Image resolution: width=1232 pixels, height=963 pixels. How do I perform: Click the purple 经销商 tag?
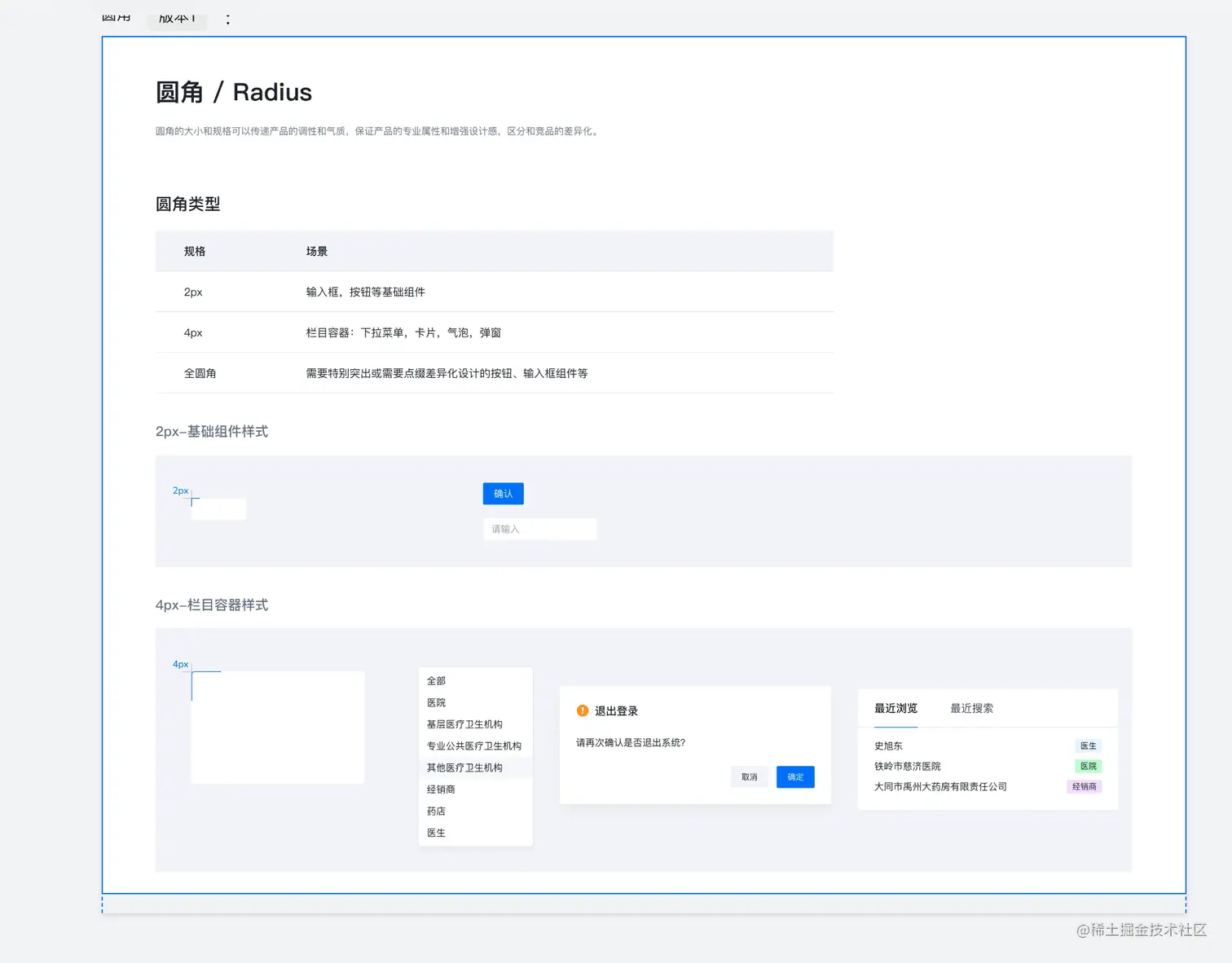(x=1085, y=786)
